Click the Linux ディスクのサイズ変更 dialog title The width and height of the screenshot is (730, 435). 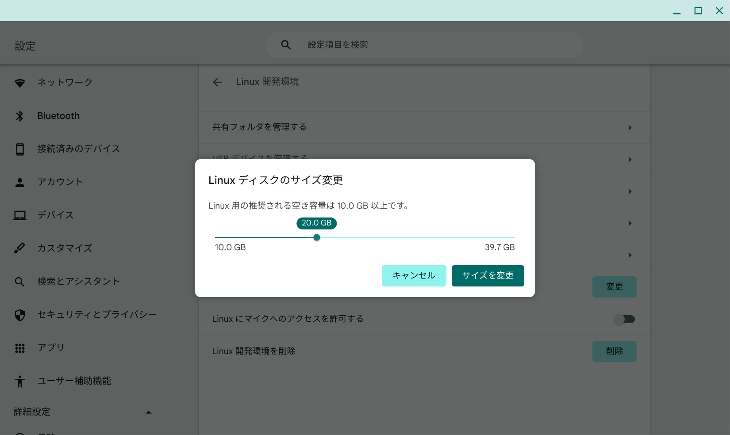click(x=276, y=180)
